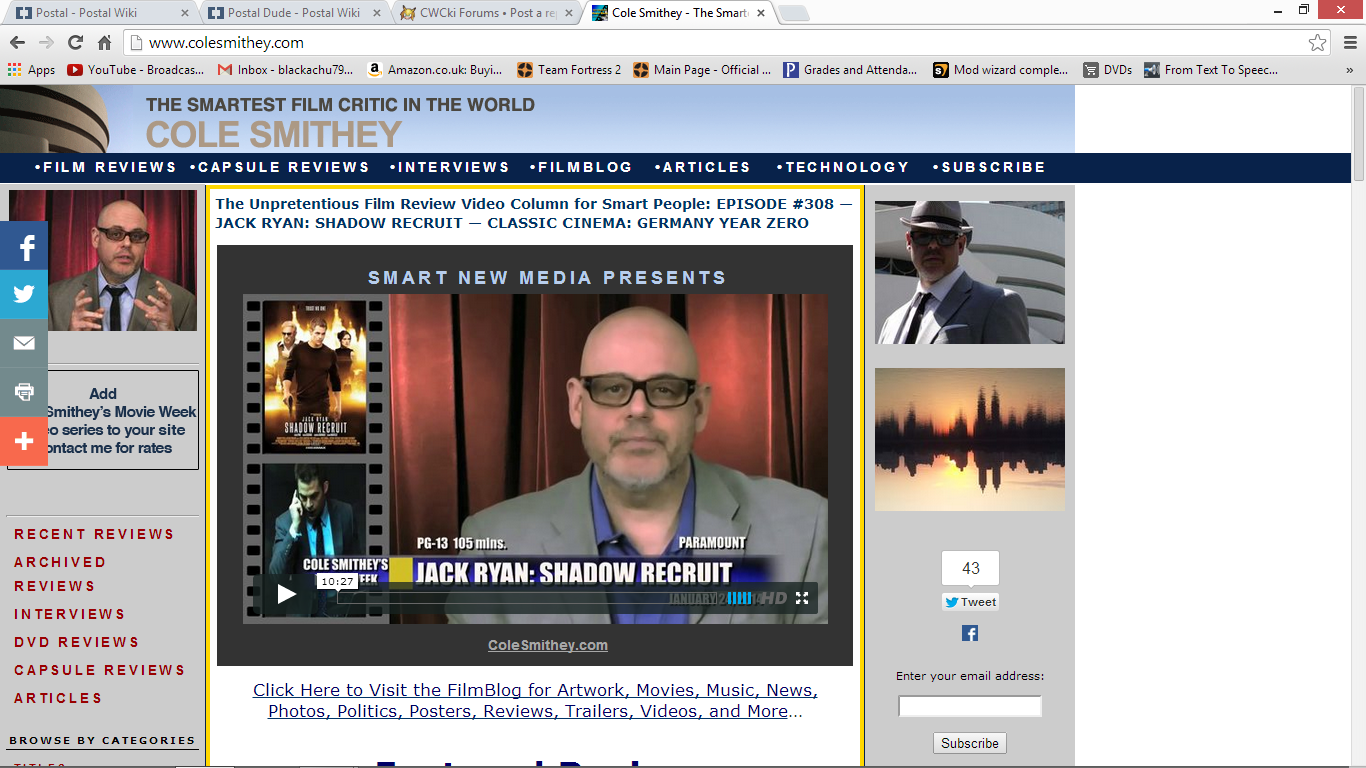Adjust the video volume bars
This screenshot has height=768, width=1366.
tap(739, 598)
